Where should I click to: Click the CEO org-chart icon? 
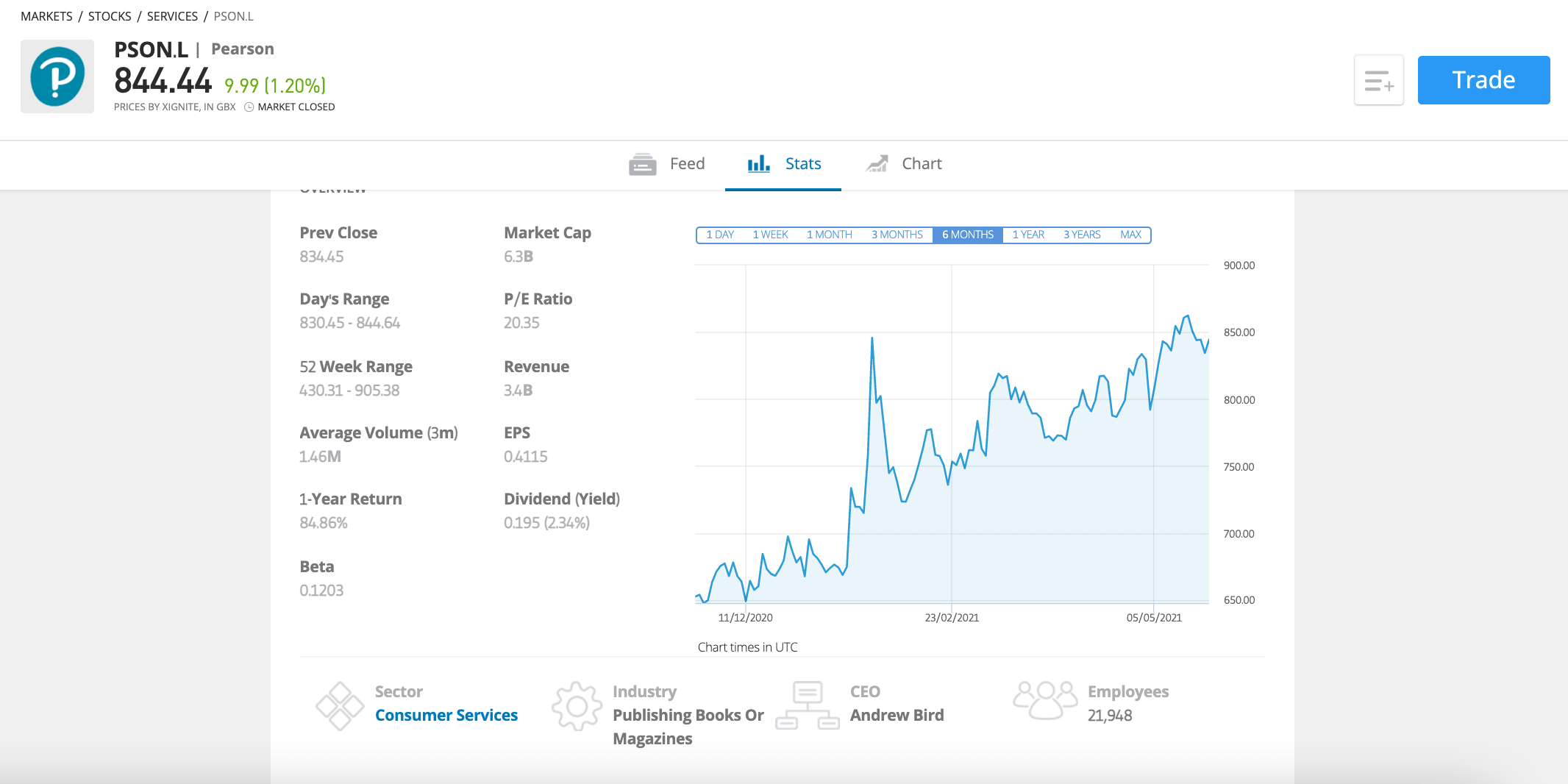(x=808, y=706)
